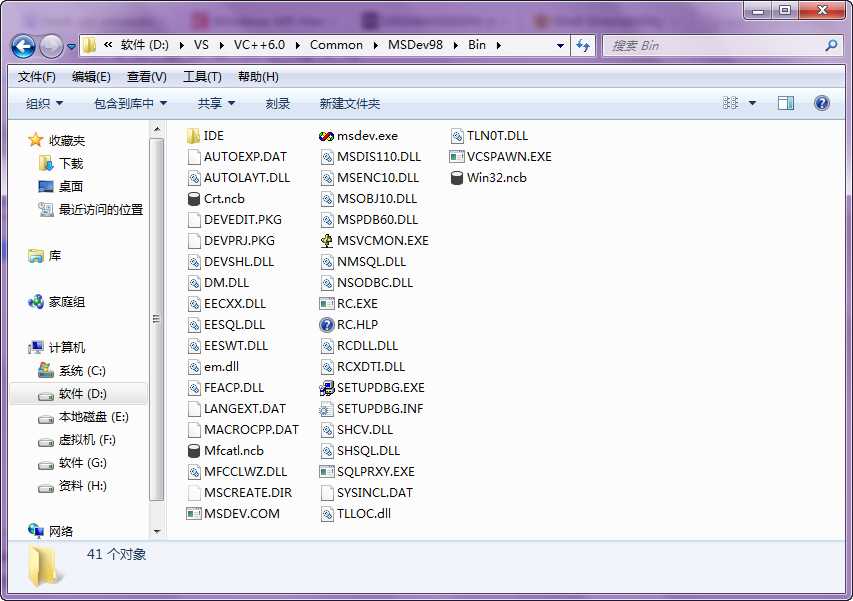
Task: Select the file name SYSINCL.DAT
Action: pos(375,493)
